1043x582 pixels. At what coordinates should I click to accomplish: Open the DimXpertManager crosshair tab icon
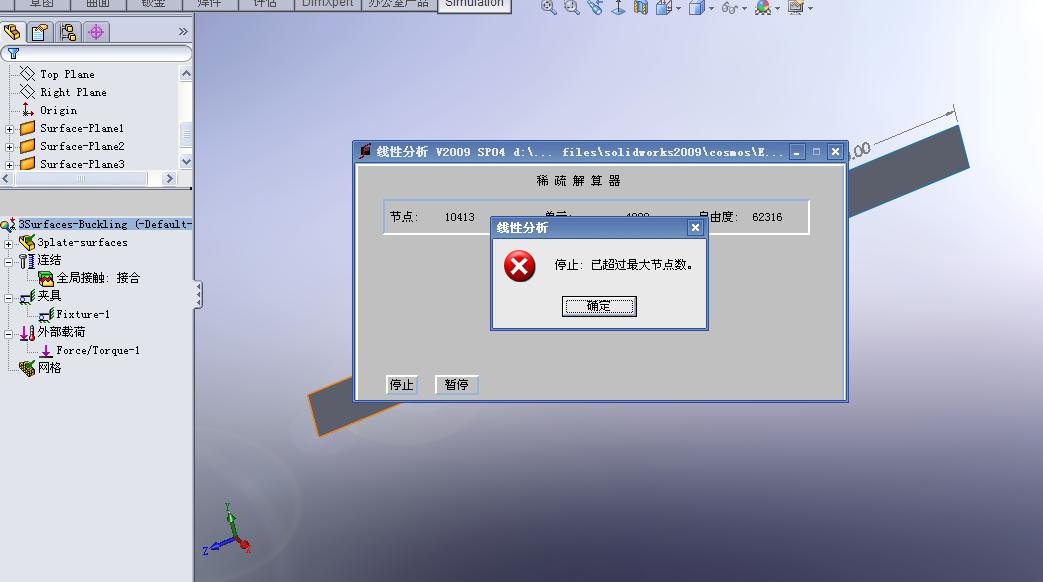pos(96,32)
